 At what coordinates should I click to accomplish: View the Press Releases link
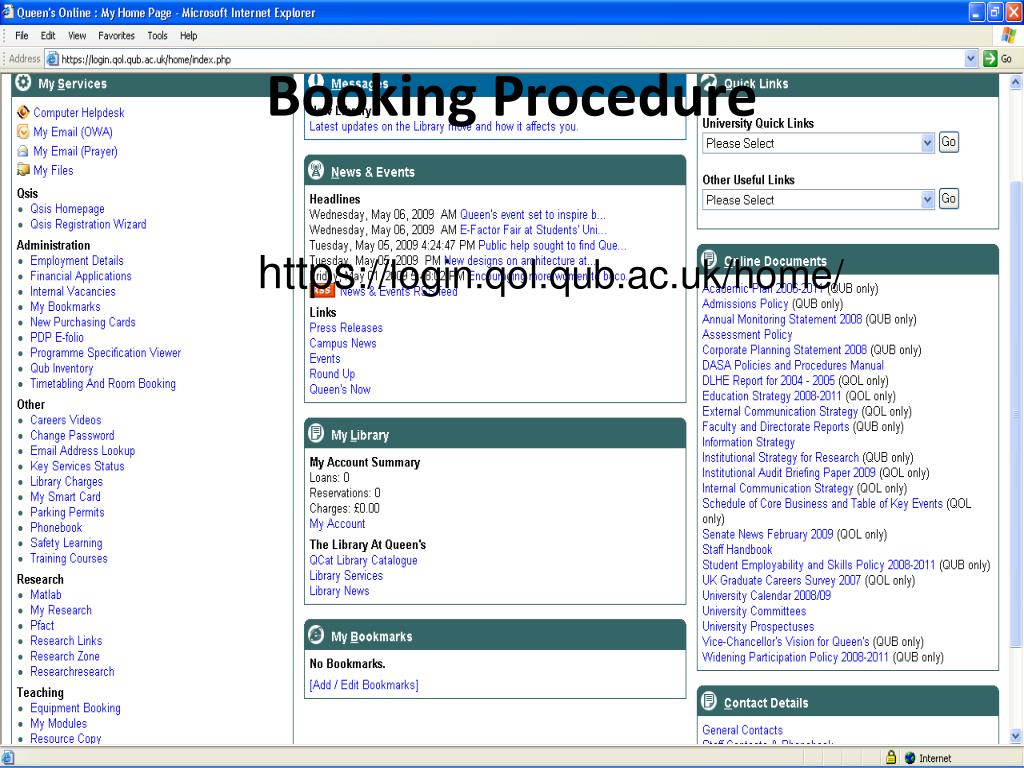click(x=346, y=328)
